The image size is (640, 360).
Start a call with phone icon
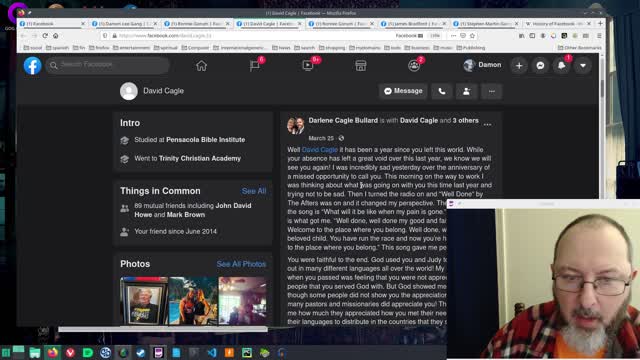tap(442, 91)
